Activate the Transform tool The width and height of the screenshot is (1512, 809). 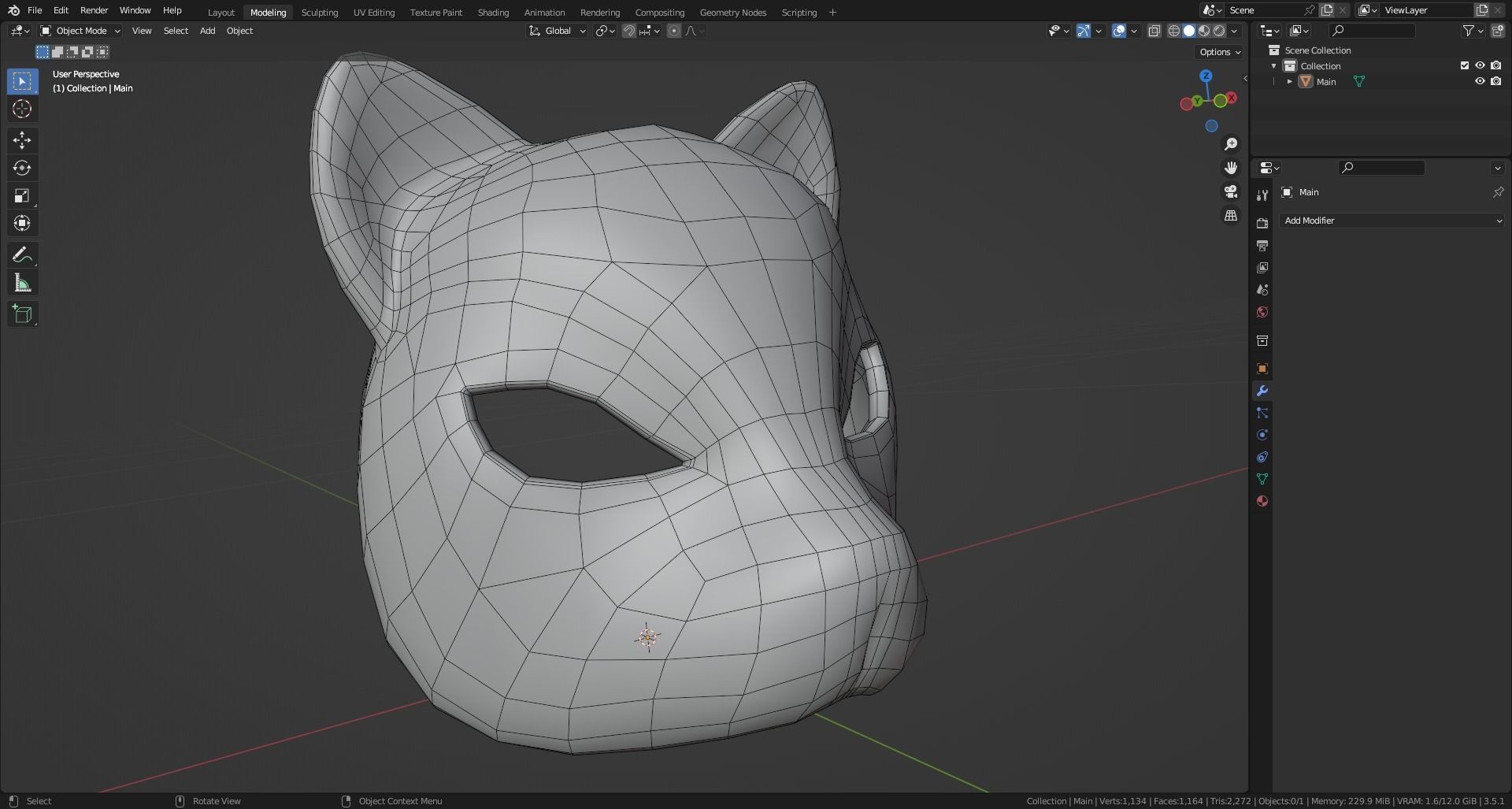(x=22, y=223)
